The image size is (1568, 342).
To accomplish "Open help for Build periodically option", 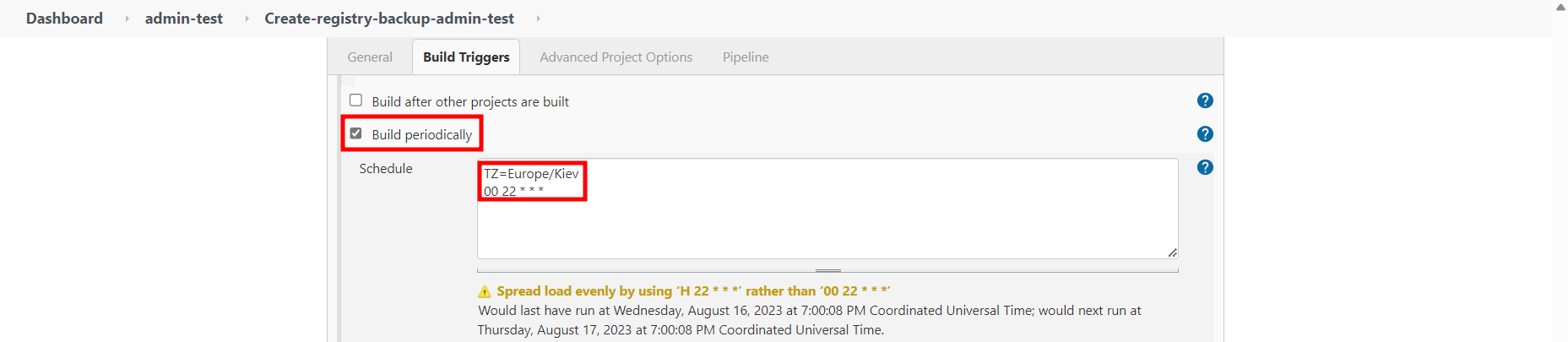I will pos(1205,133).
